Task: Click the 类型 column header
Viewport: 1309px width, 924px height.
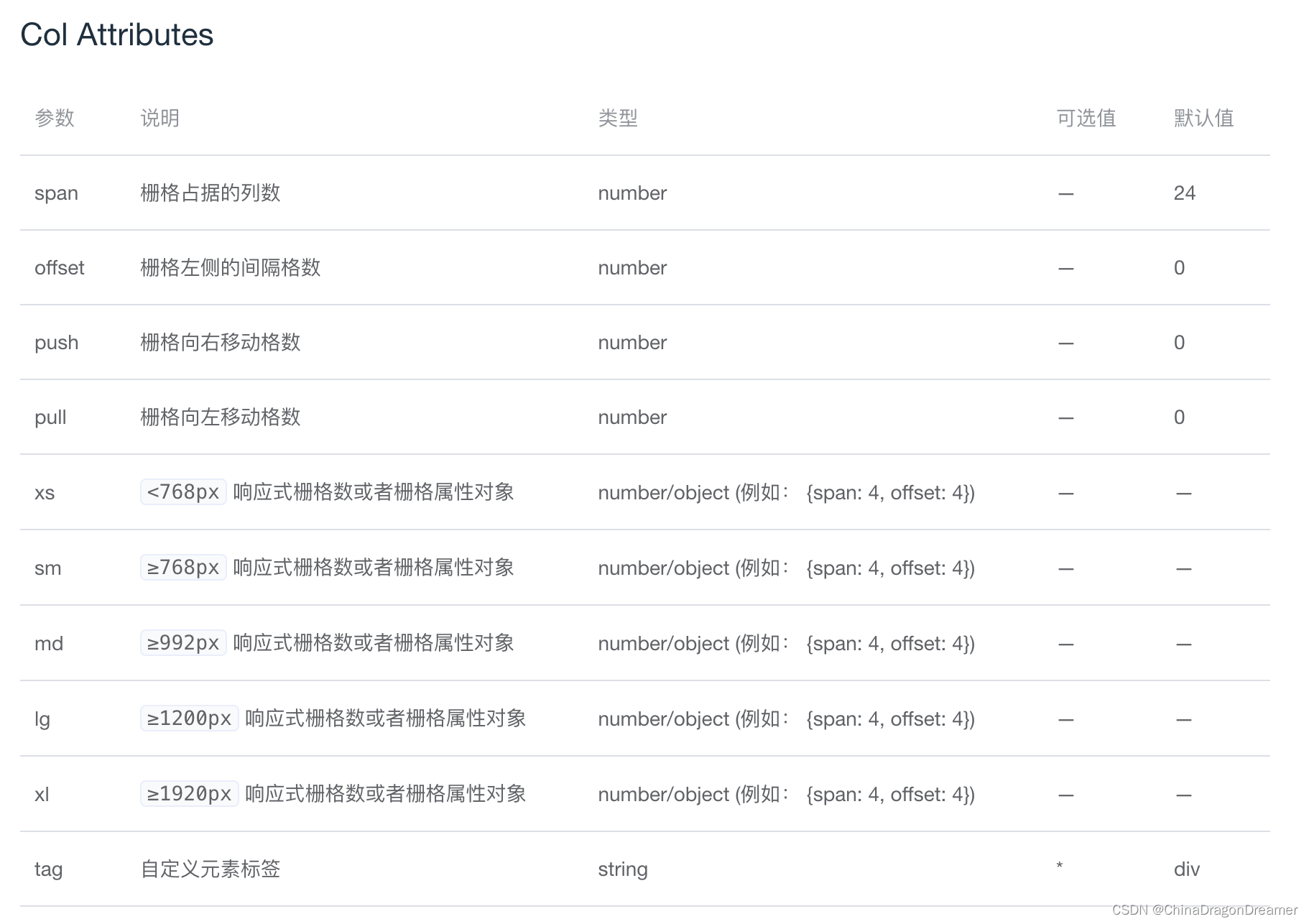Action: click(618, 118)
